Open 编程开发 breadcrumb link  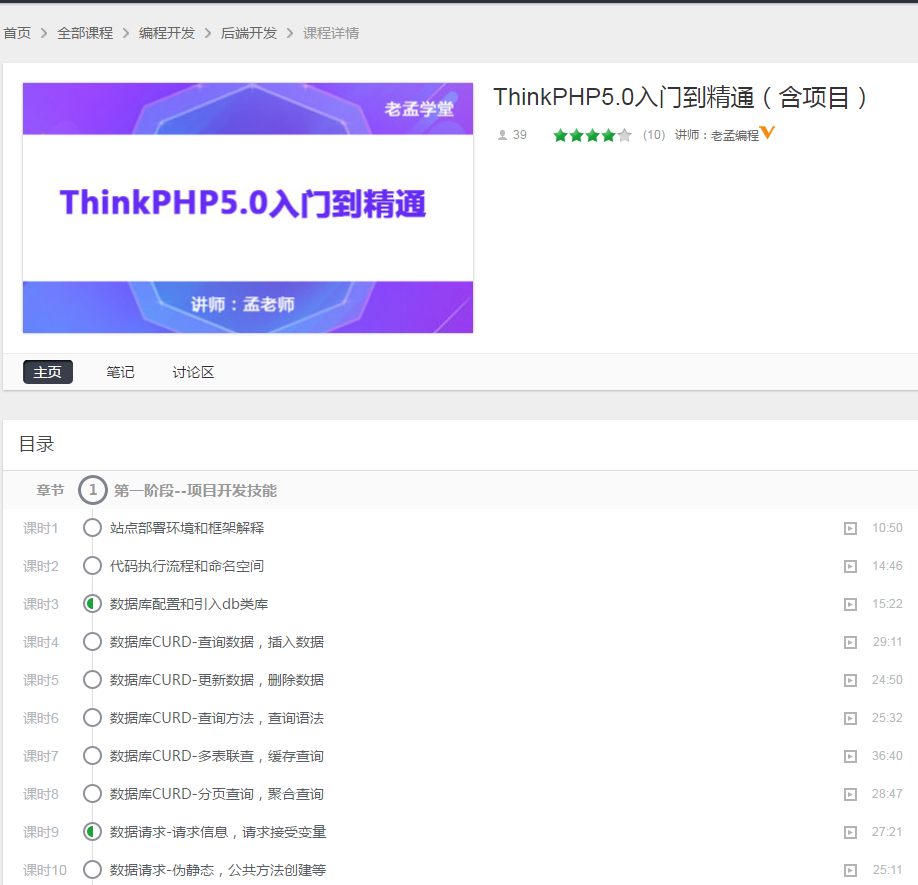(167, 33)
